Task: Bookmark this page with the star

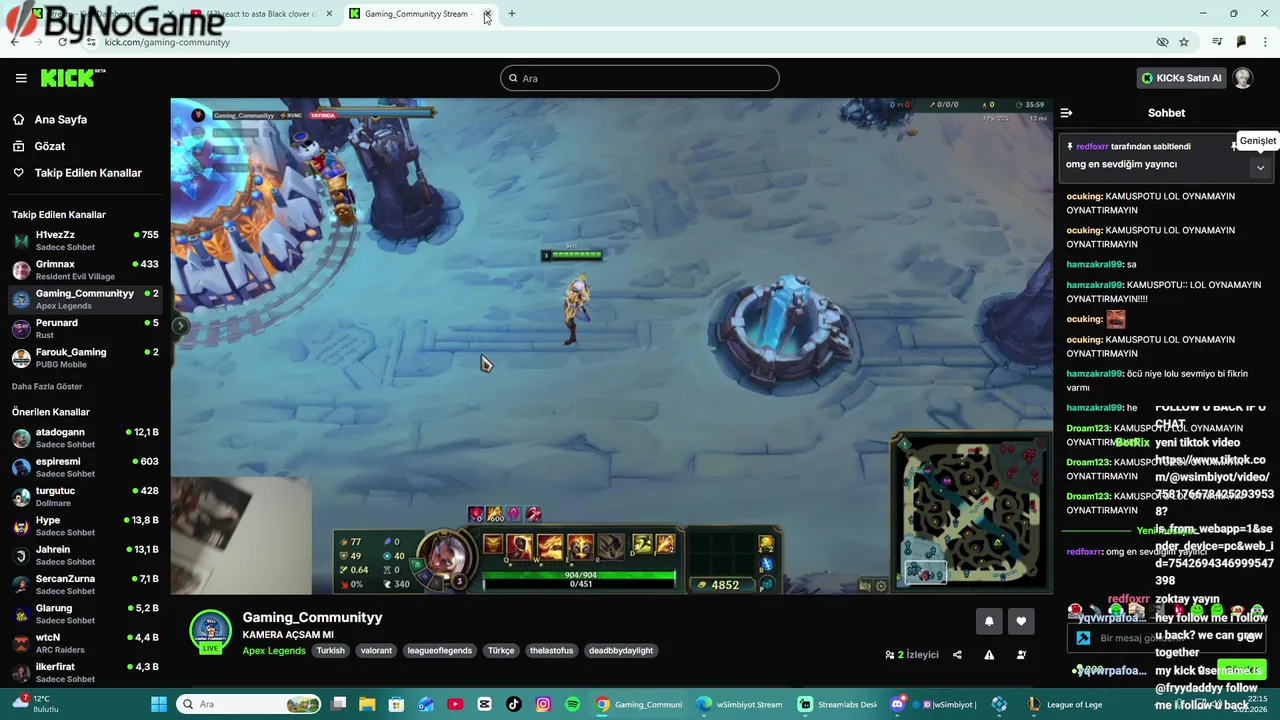Action: tap(1184, 42)
